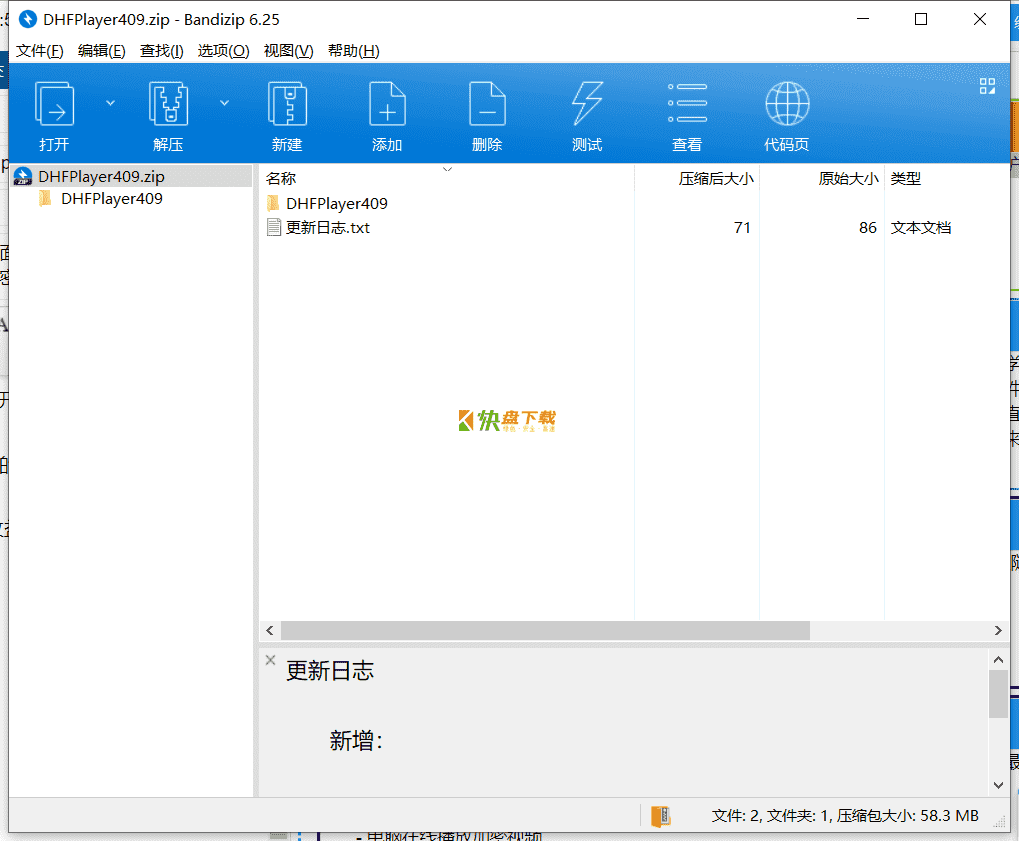
Task: Expand the dropdown arrow next to 解压
Action: 224,103
